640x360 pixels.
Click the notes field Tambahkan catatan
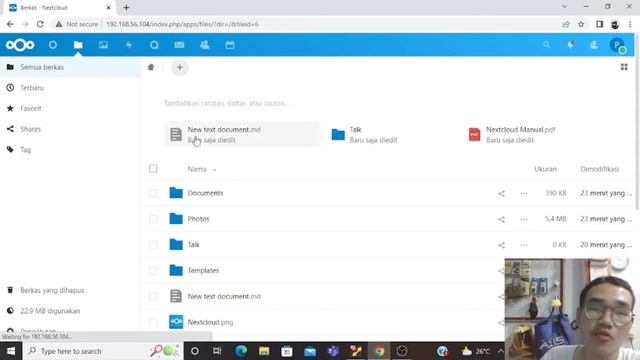(227, 103)
